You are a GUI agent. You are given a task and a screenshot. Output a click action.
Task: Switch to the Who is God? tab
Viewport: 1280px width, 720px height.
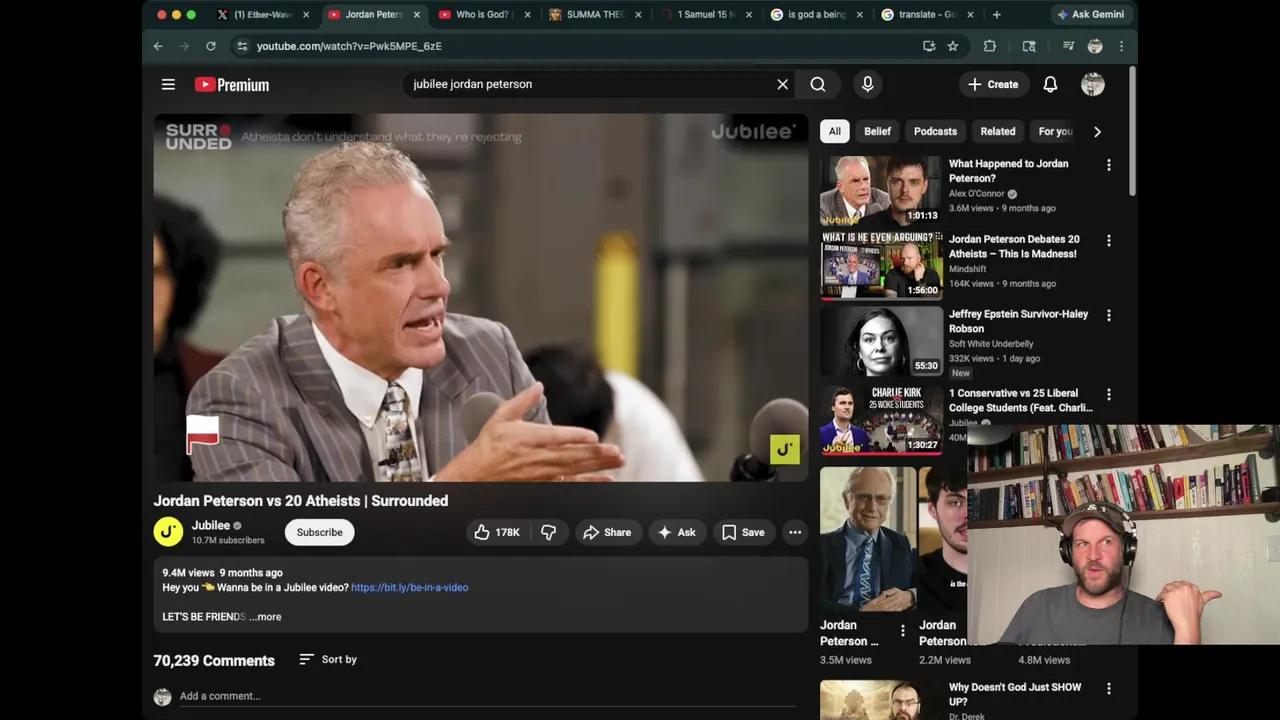[483, 15]
